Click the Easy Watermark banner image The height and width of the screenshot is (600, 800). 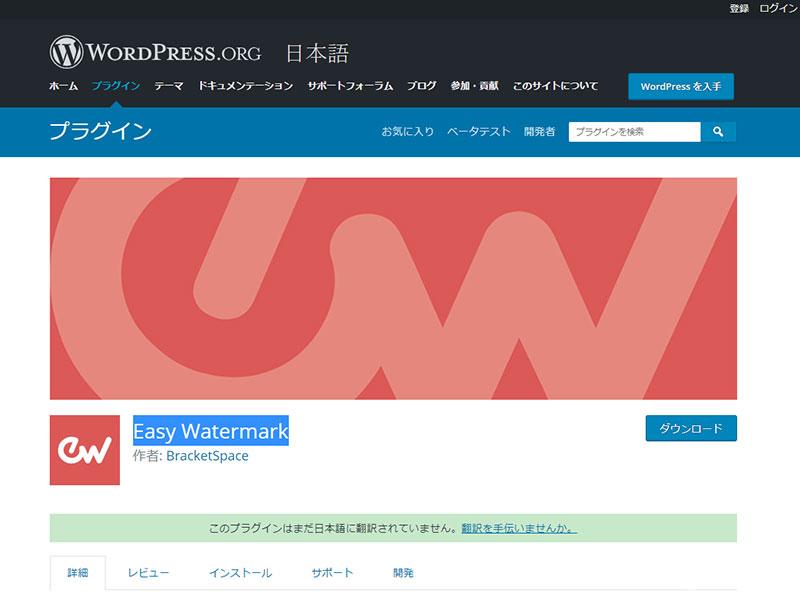tap(393, 288)
